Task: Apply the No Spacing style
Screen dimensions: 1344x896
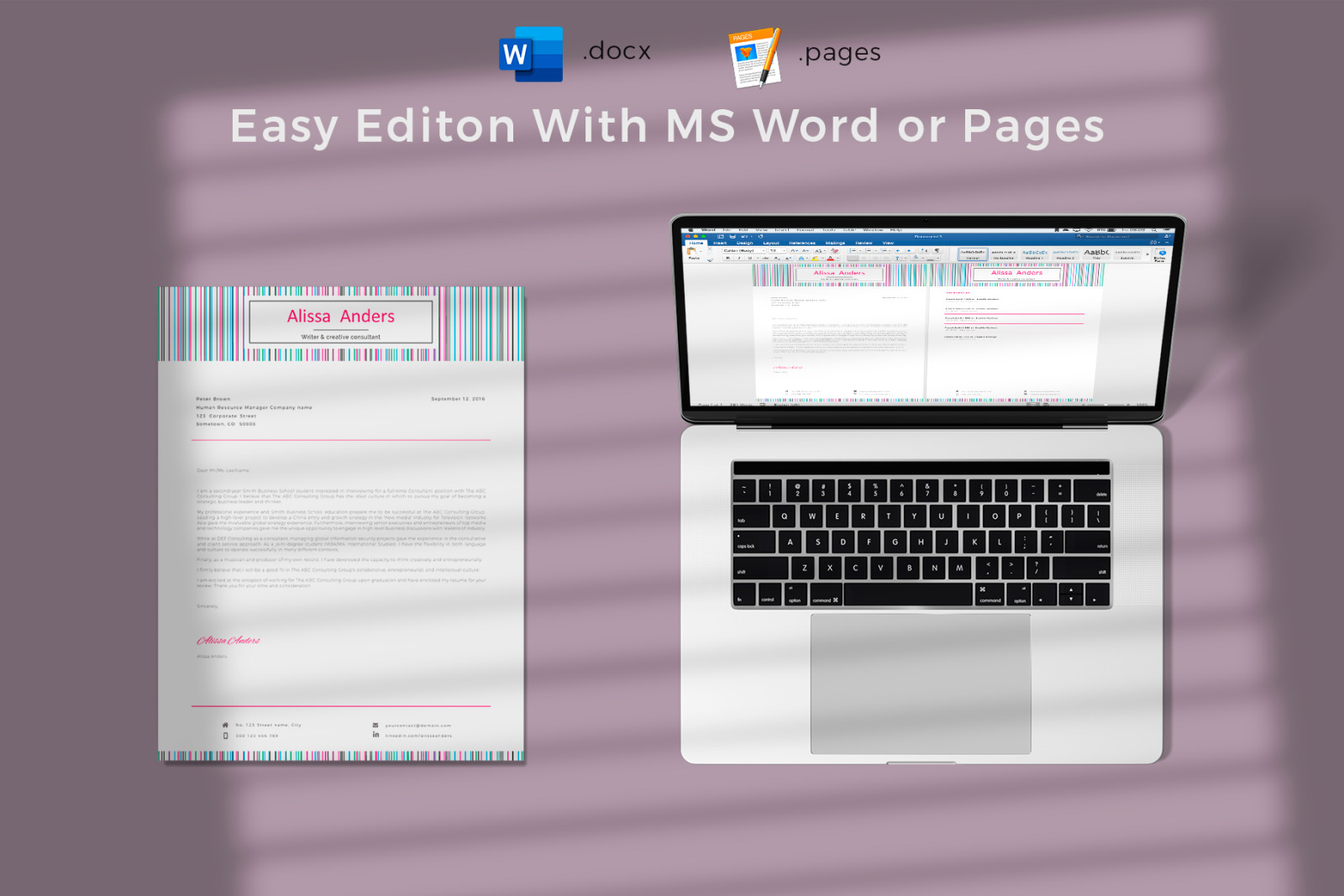Action: pos(1004,254)
